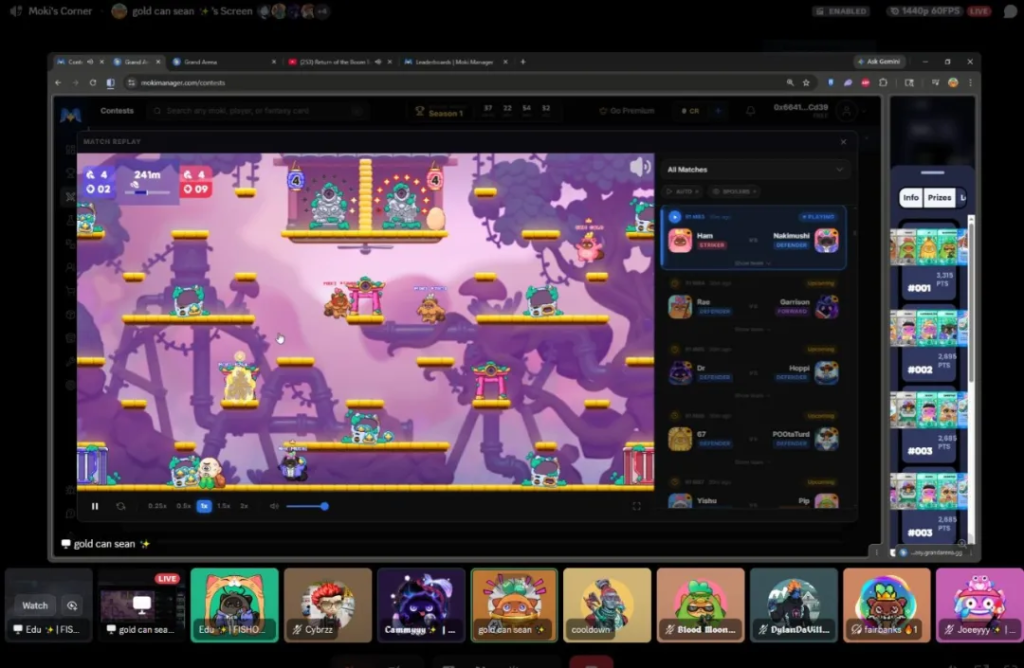Set playback speed to 2x

click(244, 506)
